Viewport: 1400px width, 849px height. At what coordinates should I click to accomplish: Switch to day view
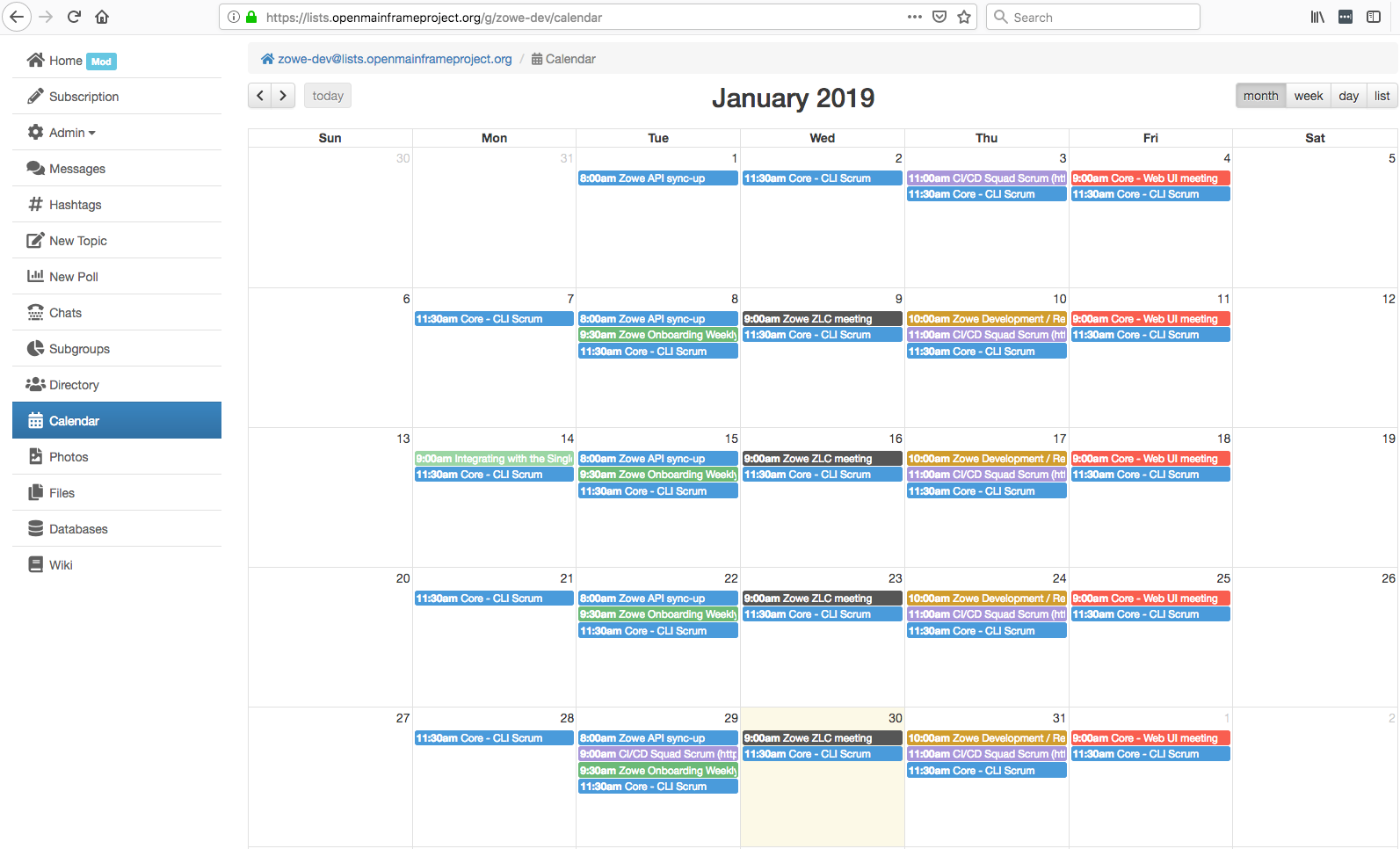(x=1349, y=96)
